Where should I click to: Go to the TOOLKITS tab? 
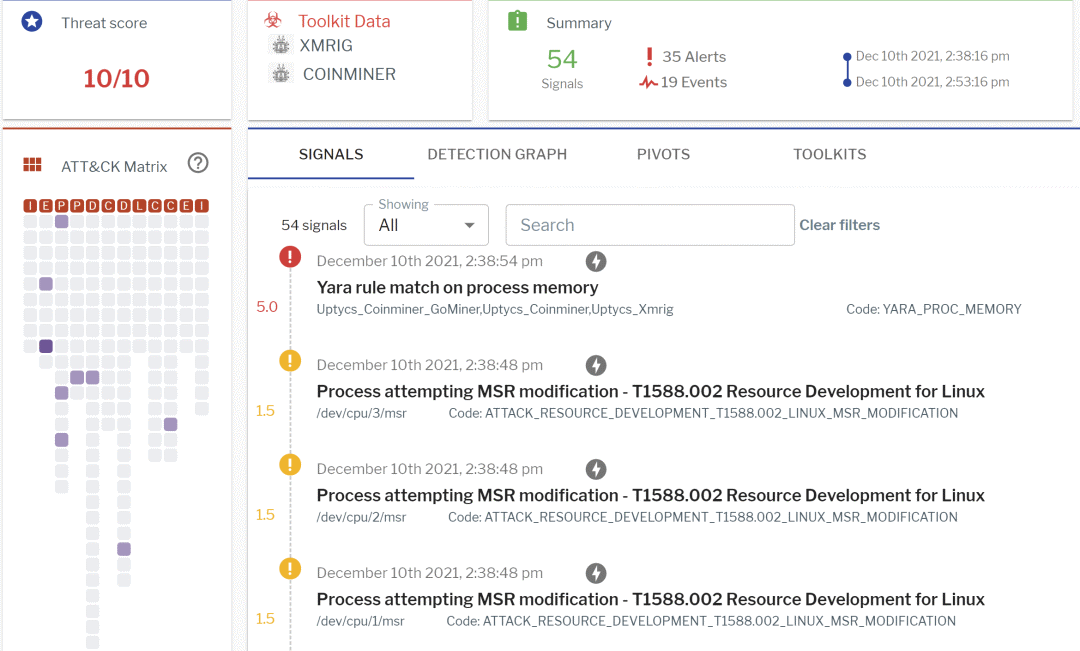pos(829,154)
